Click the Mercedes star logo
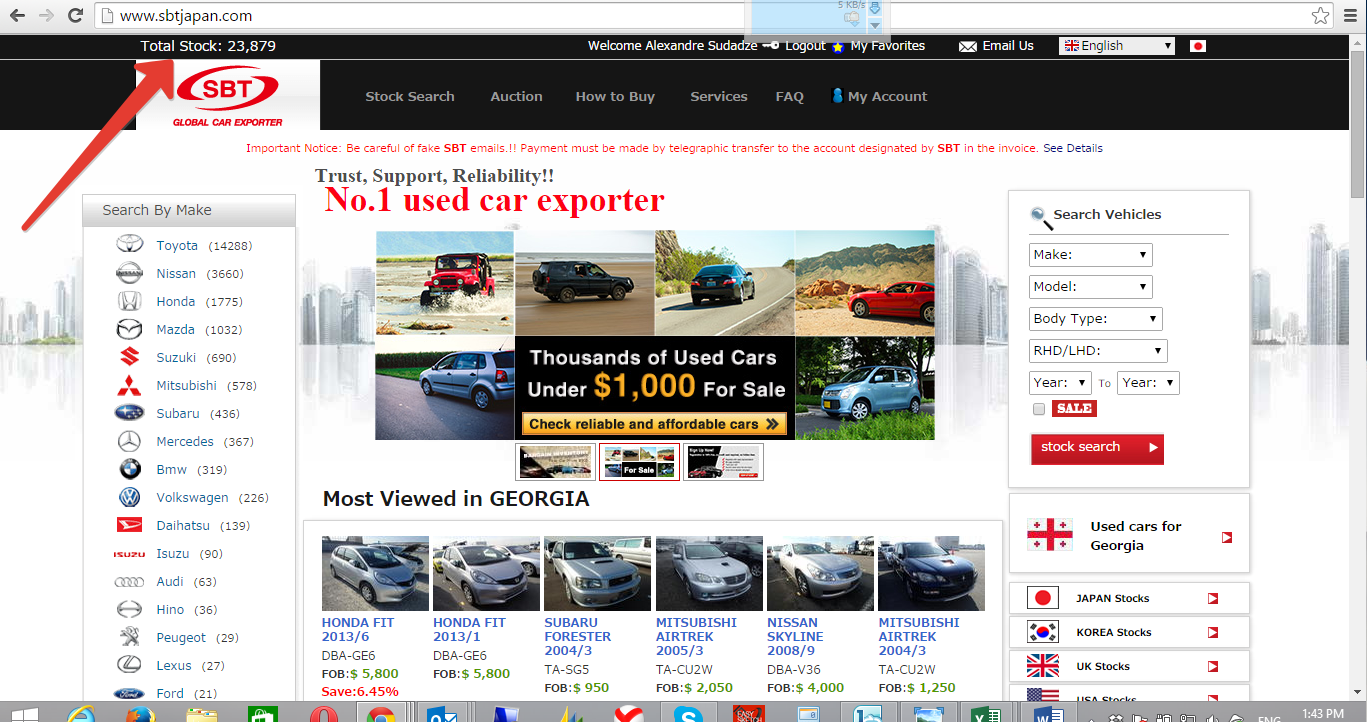The height and width of the screenshot is (722, 1367). (x=130, y=441)
